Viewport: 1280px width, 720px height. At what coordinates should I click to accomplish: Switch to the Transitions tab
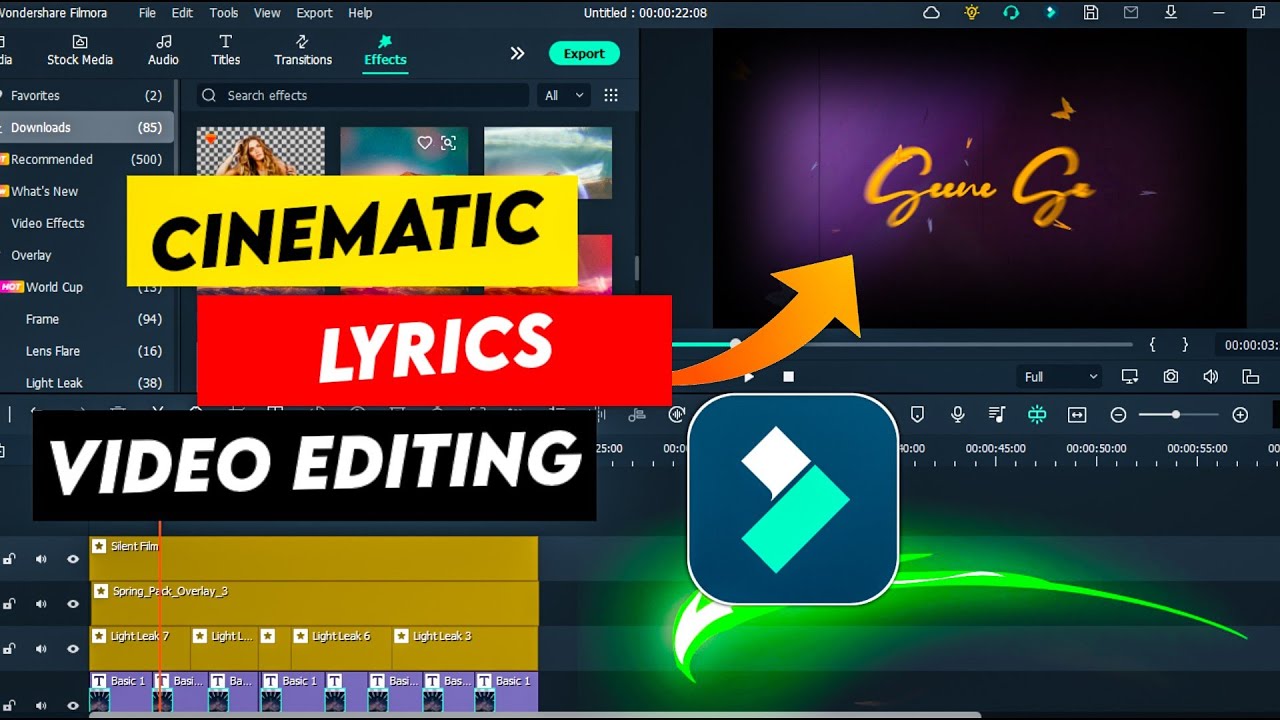point(303,50)
